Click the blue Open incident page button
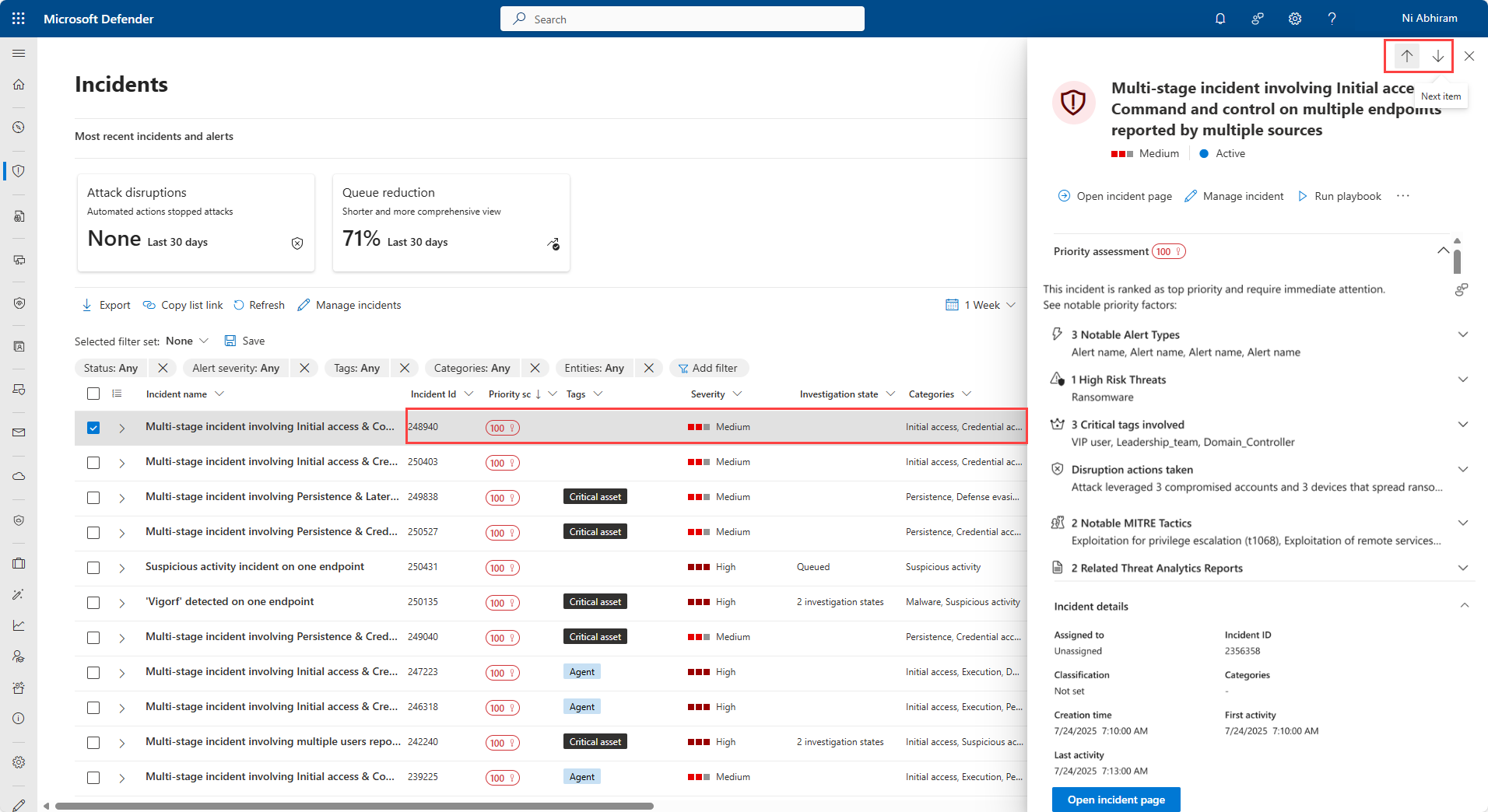The image size is (1488, 812). coord(1115,800)
